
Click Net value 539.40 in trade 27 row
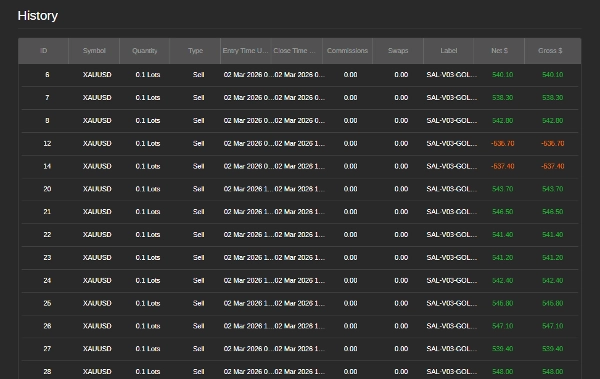[502, 349]
